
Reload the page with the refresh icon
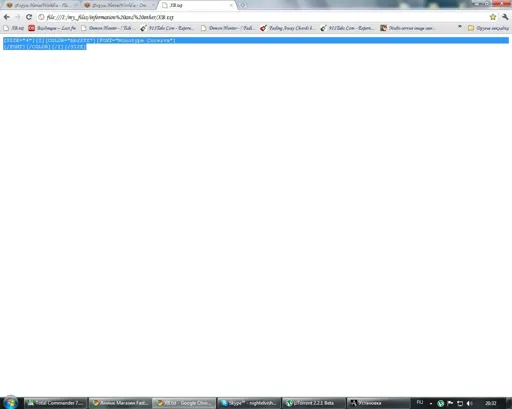(x=29, y=17)
